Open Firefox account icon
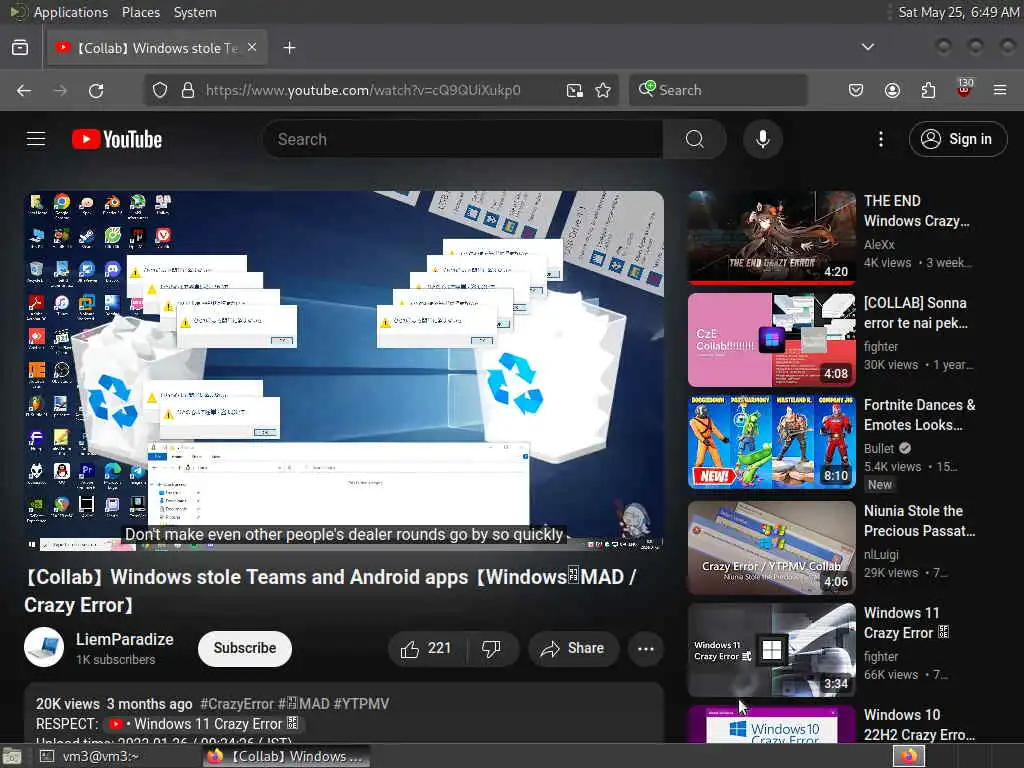1024x768 pixels. (892, 90)
